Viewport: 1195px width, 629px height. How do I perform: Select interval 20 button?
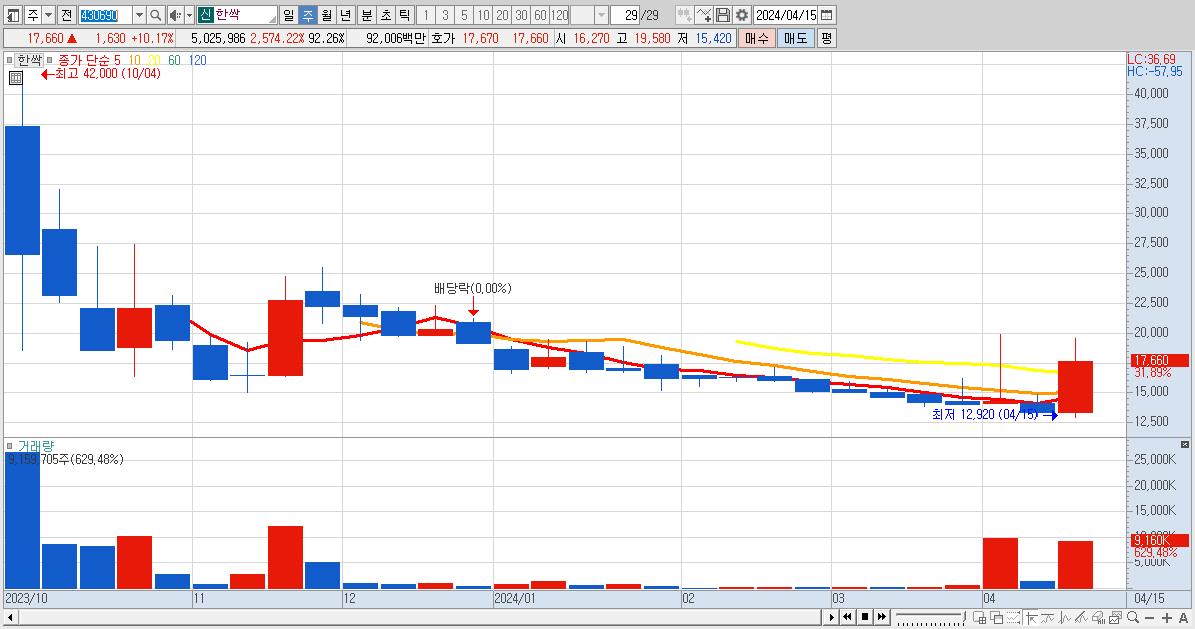point(502,15)
